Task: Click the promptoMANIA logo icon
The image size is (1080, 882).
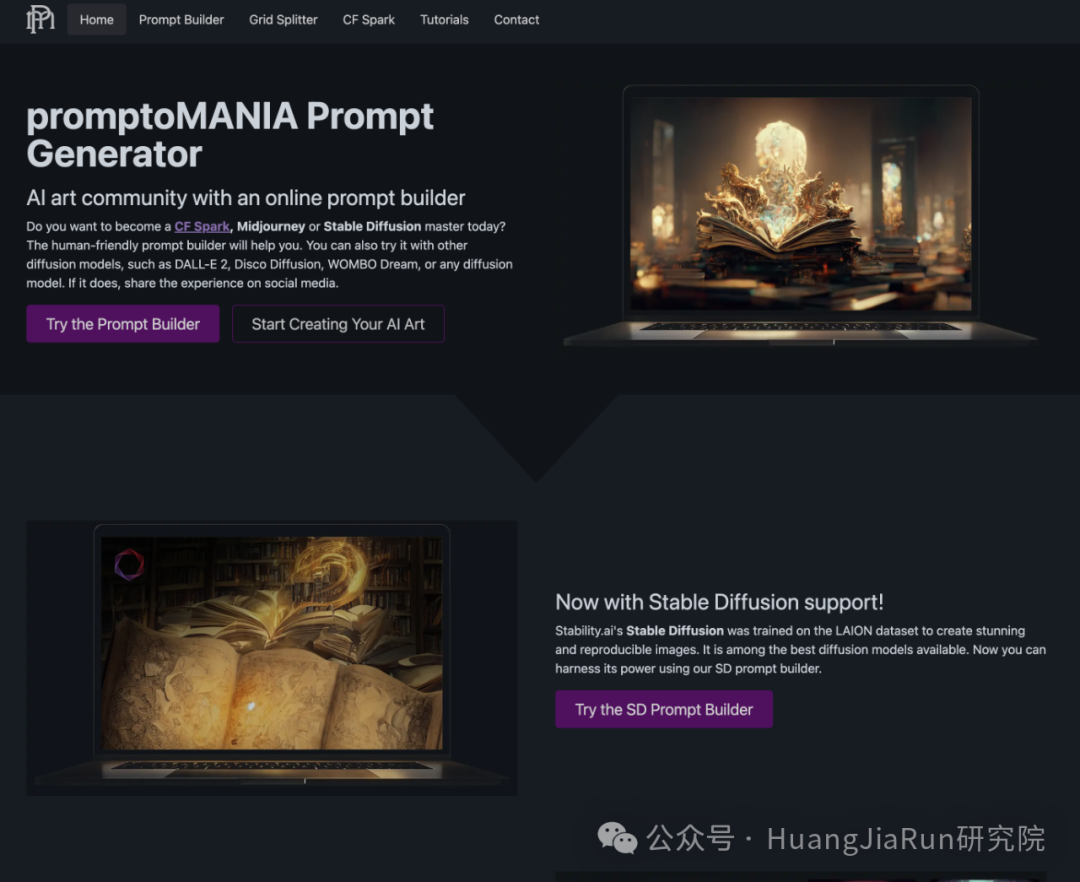Action: point(41,19)
